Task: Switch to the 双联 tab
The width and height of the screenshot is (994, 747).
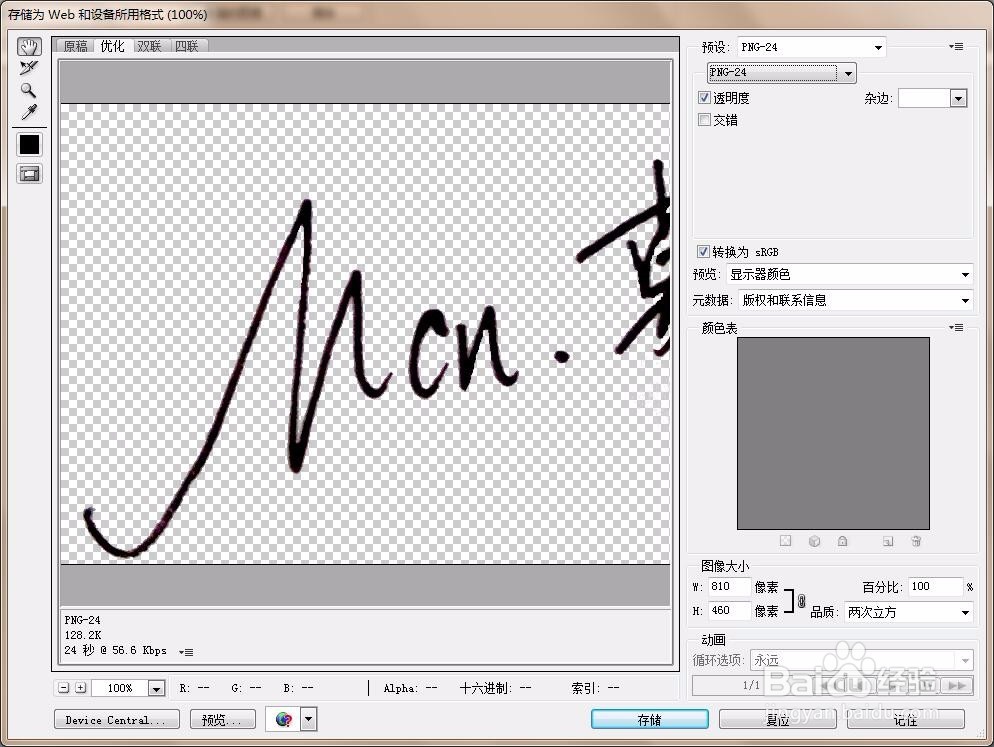Action: pos(150,46)
